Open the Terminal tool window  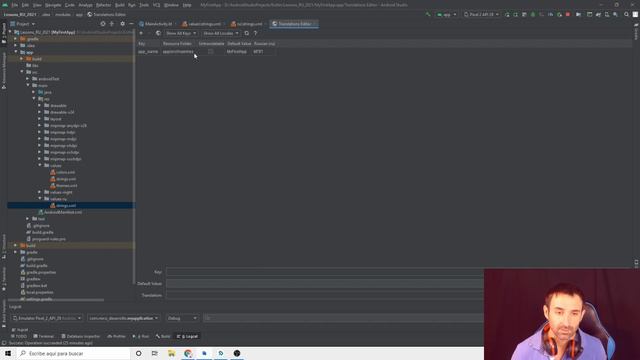coord(44,336)
